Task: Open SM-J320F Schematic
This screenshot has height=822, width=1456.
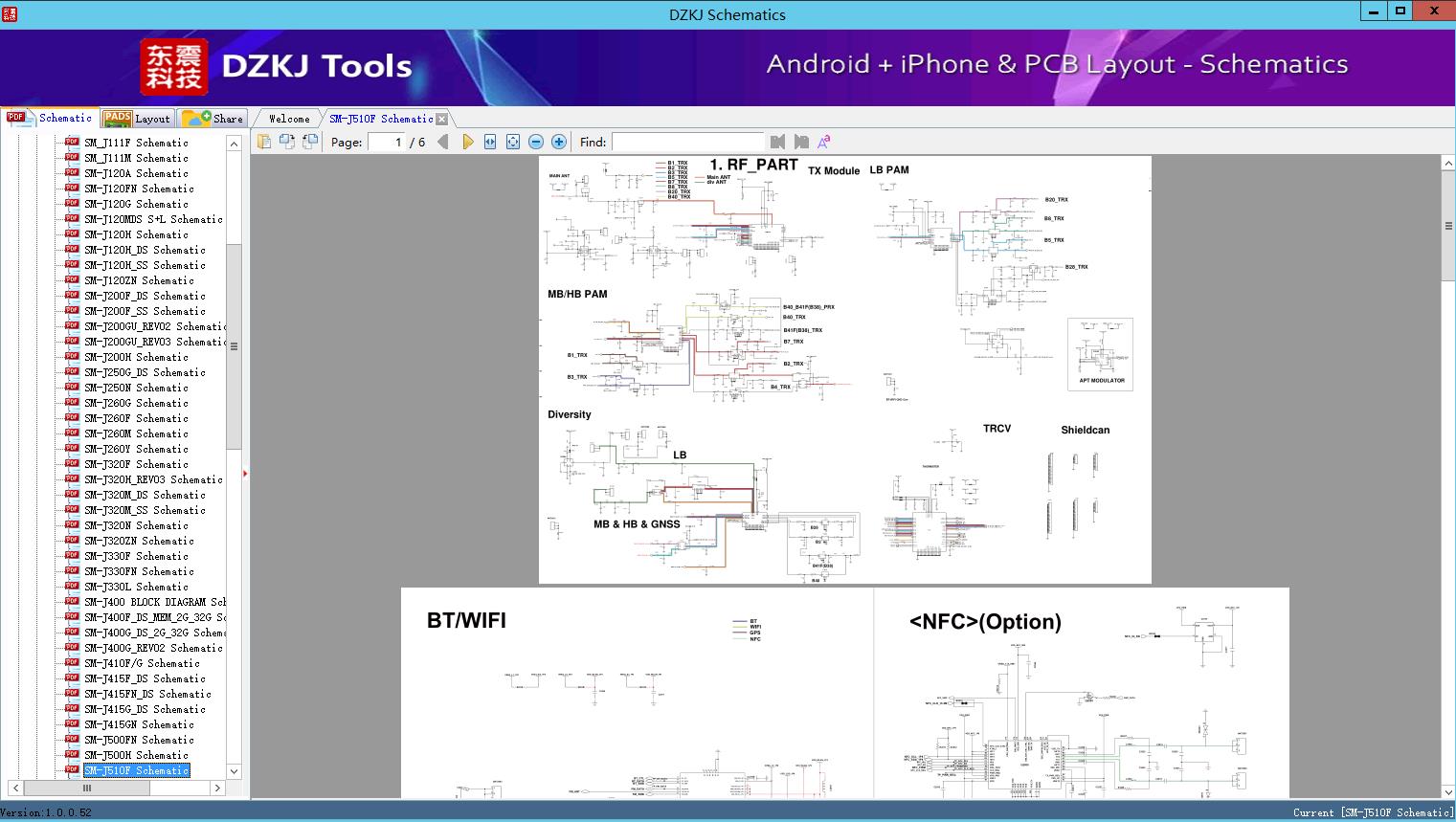Action: tap(136, 464)
